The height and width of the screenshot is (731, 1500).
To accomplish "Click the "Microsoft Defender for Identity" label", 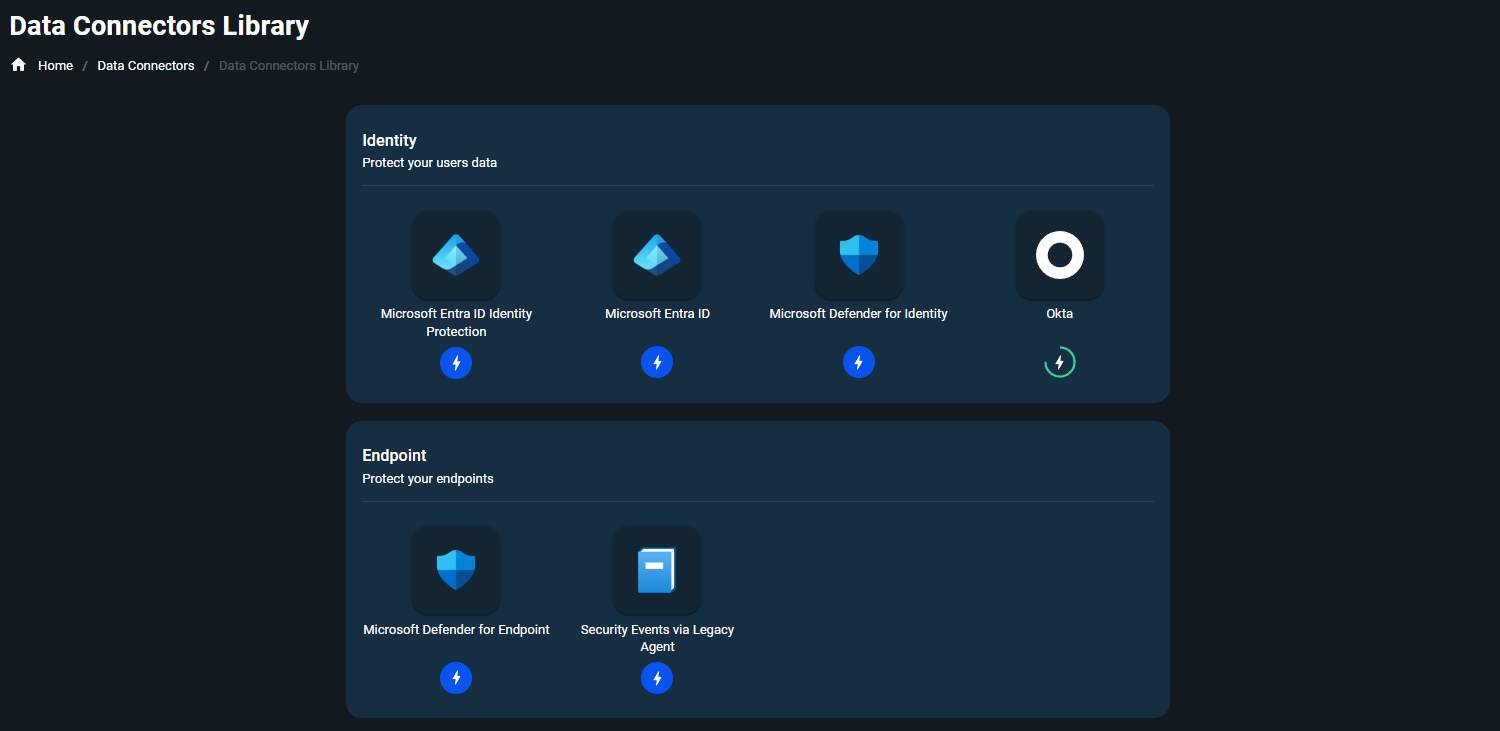I will pos(859,314).
